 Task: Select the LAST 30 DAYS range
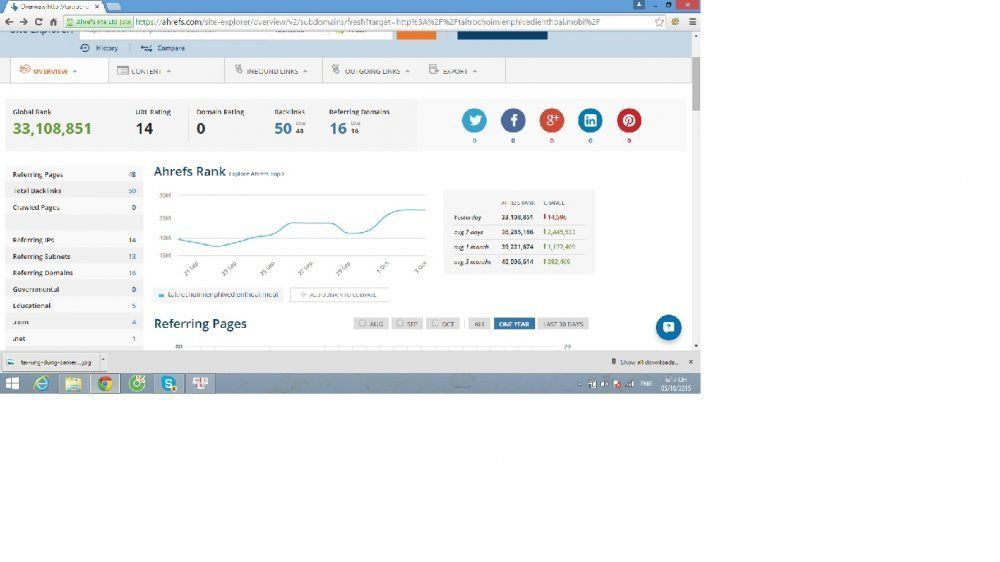click(563, 324)
